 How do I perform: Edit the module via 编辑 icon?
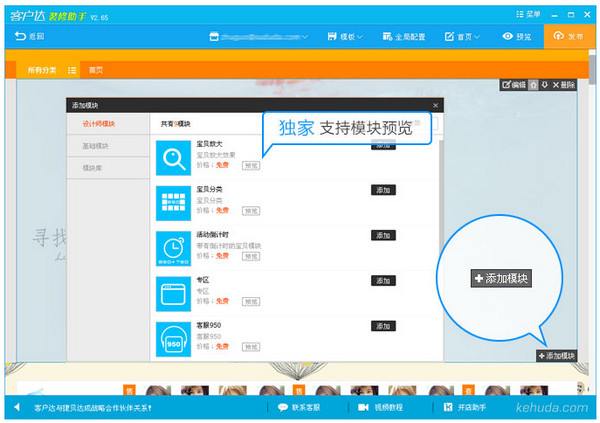pyautogui.click(x=514, y=85)
